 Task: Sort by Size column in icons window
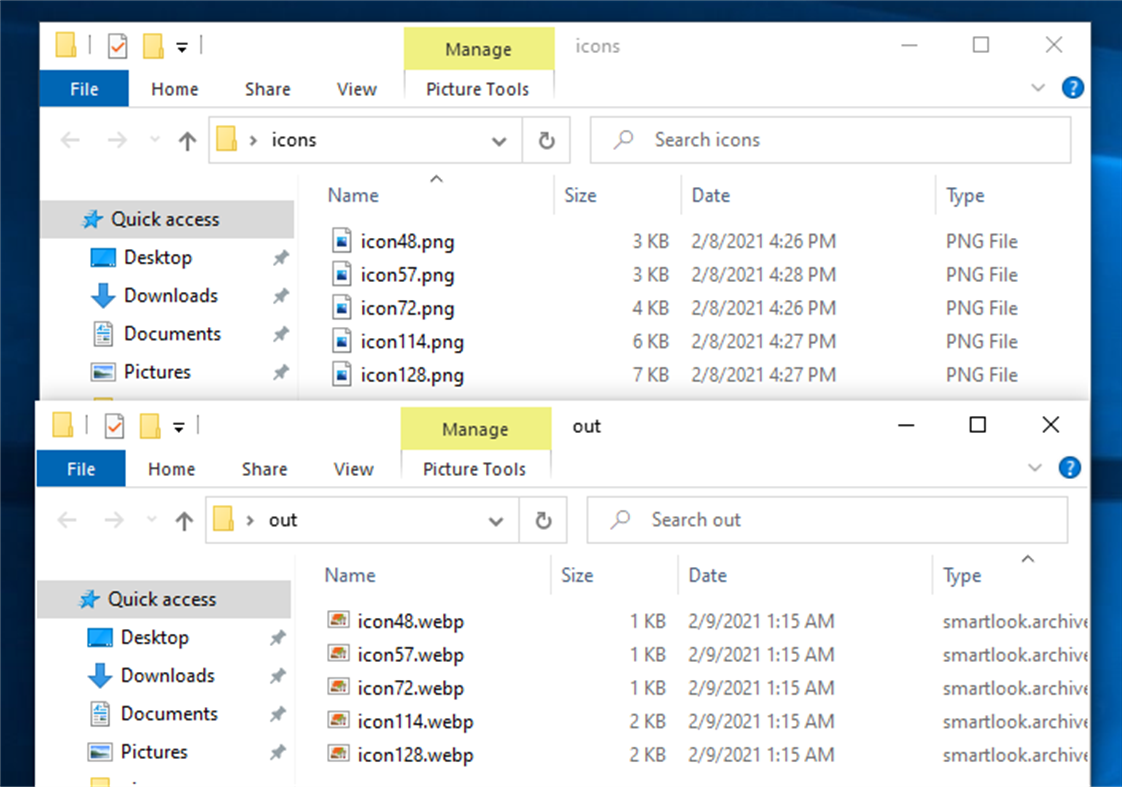pyautogui.click(x=618, y=195)
